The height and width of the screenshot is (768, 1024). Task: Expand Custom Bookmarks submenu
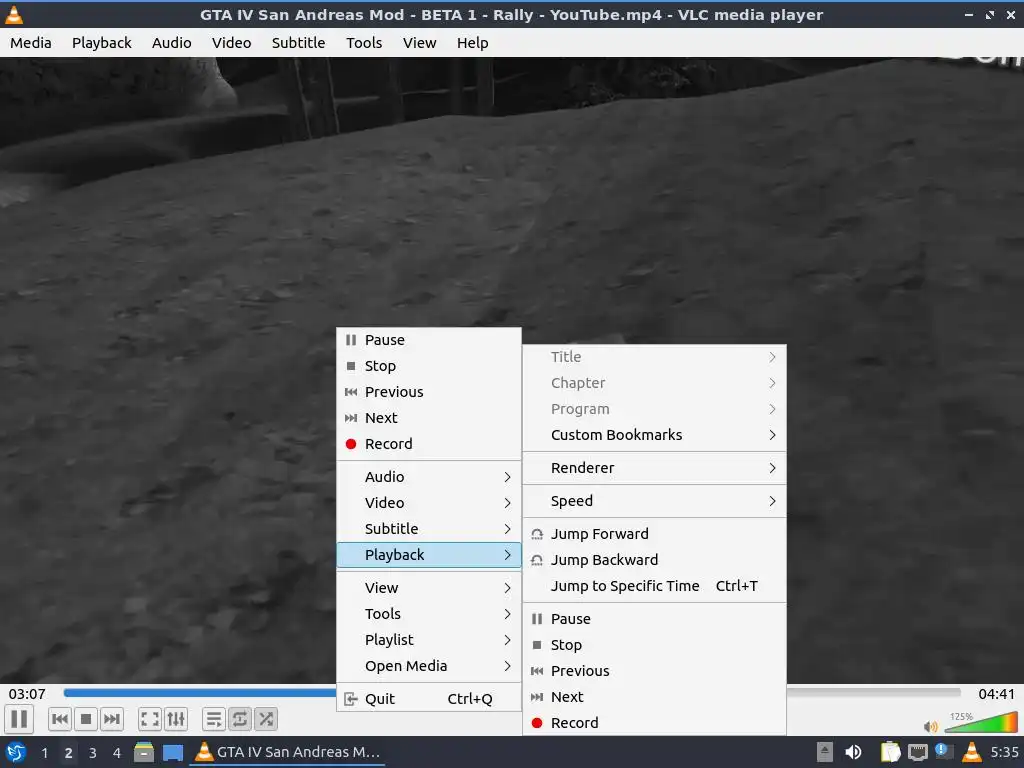pyautogui.click(x=654, y=435)
